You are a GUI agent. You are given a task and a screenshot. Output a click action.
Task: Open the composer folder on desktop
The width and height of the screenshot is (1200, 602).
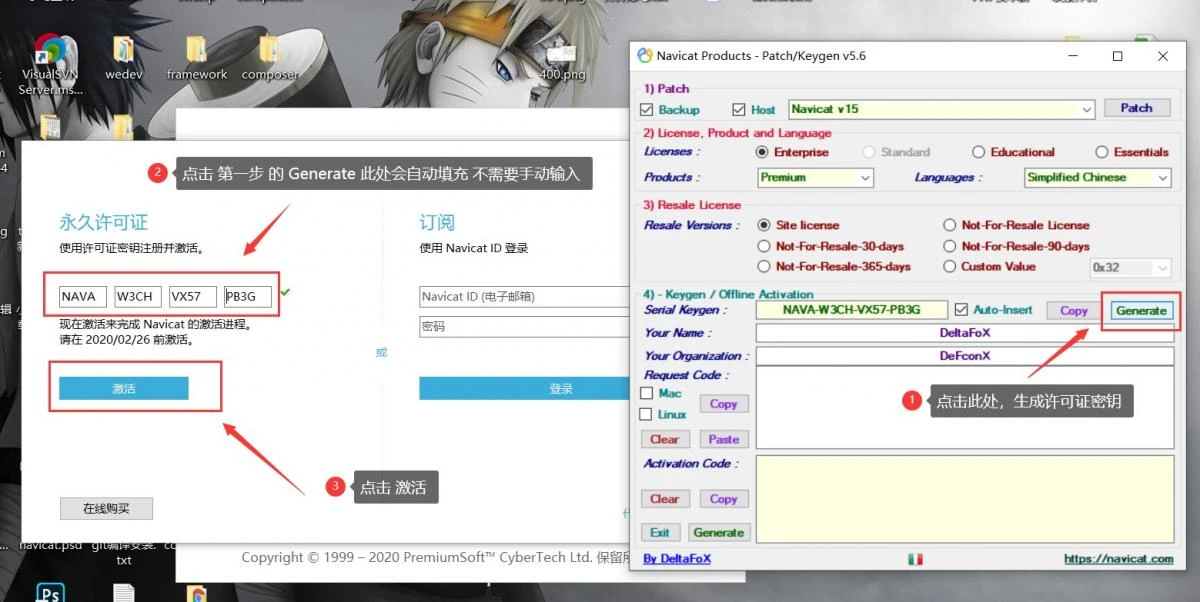pos(269,58)
